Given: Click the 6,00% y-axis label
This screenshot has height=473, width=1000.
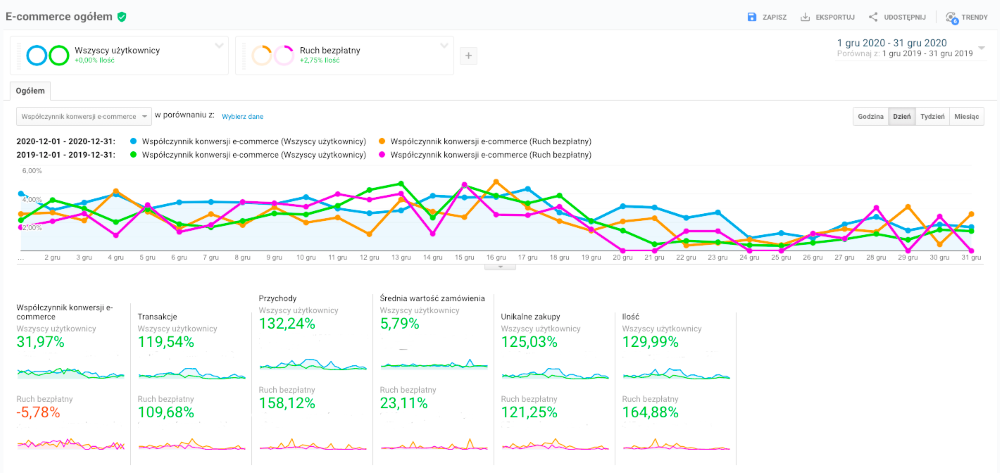Looking at the screenshot, I should (x=33, y=171).
